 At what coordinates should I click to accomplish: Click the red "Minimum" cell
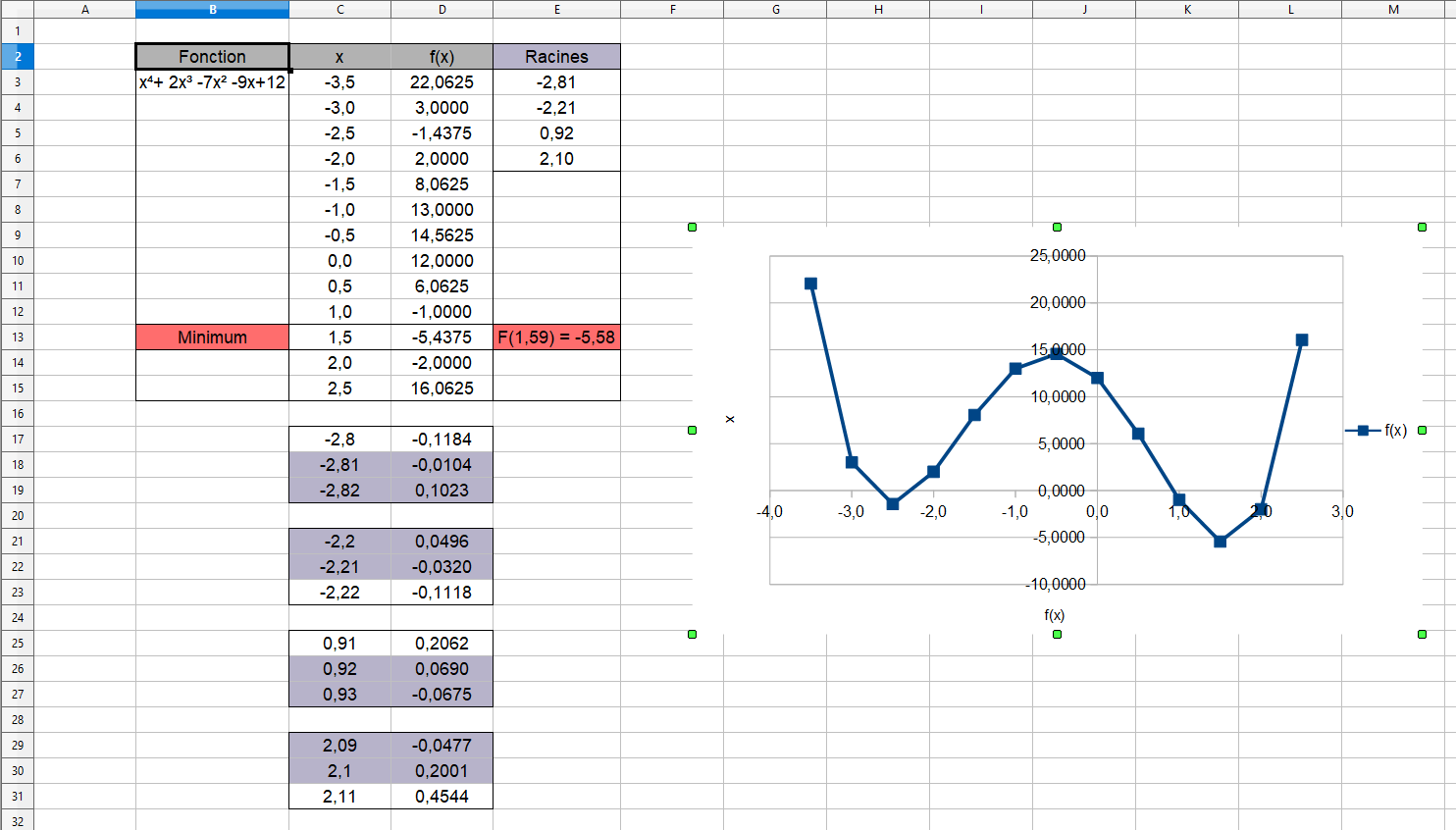coord(212,337)
